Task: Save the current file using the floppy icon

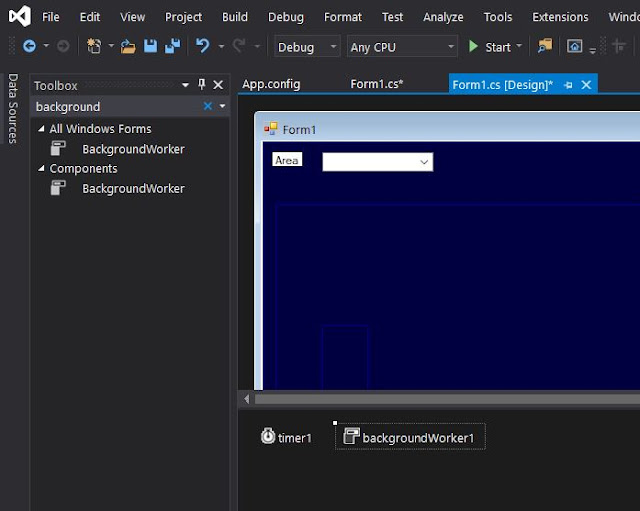Action: [x=150, y=46]
